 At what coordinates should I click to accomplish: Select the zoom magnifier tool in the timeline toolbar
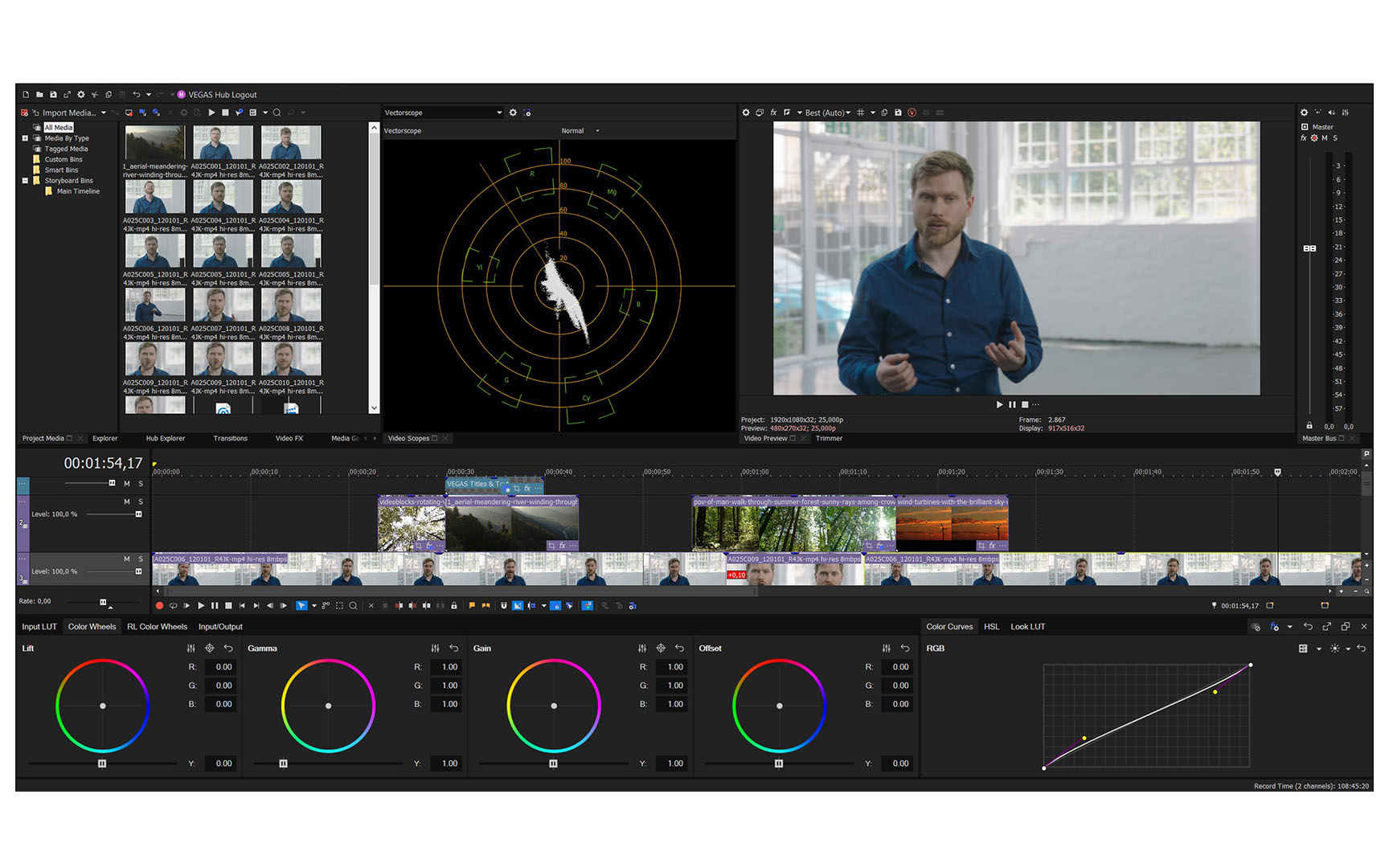click(x=353, y=606)
